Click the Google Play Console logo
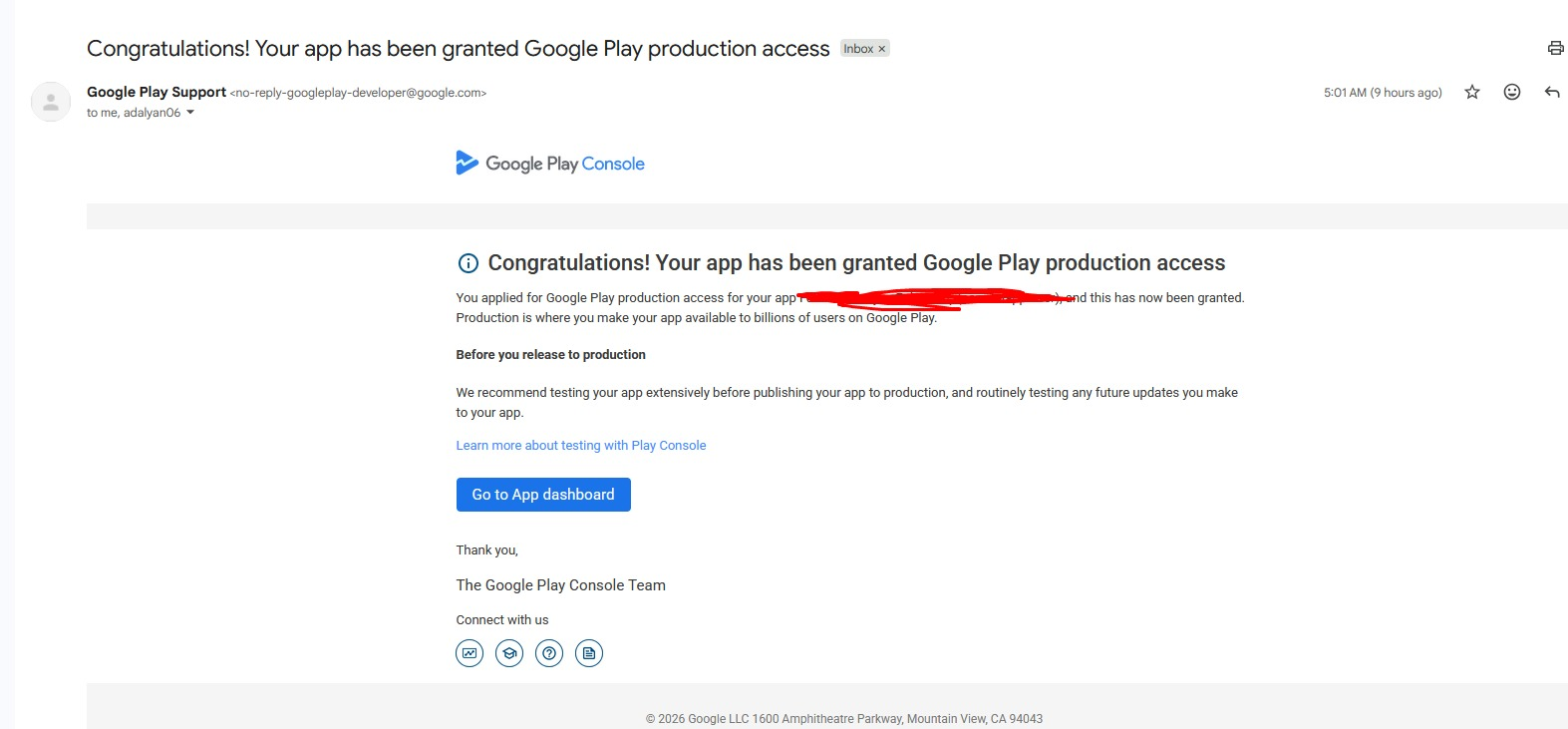The image size is (1568, 729). pos(550,164)
